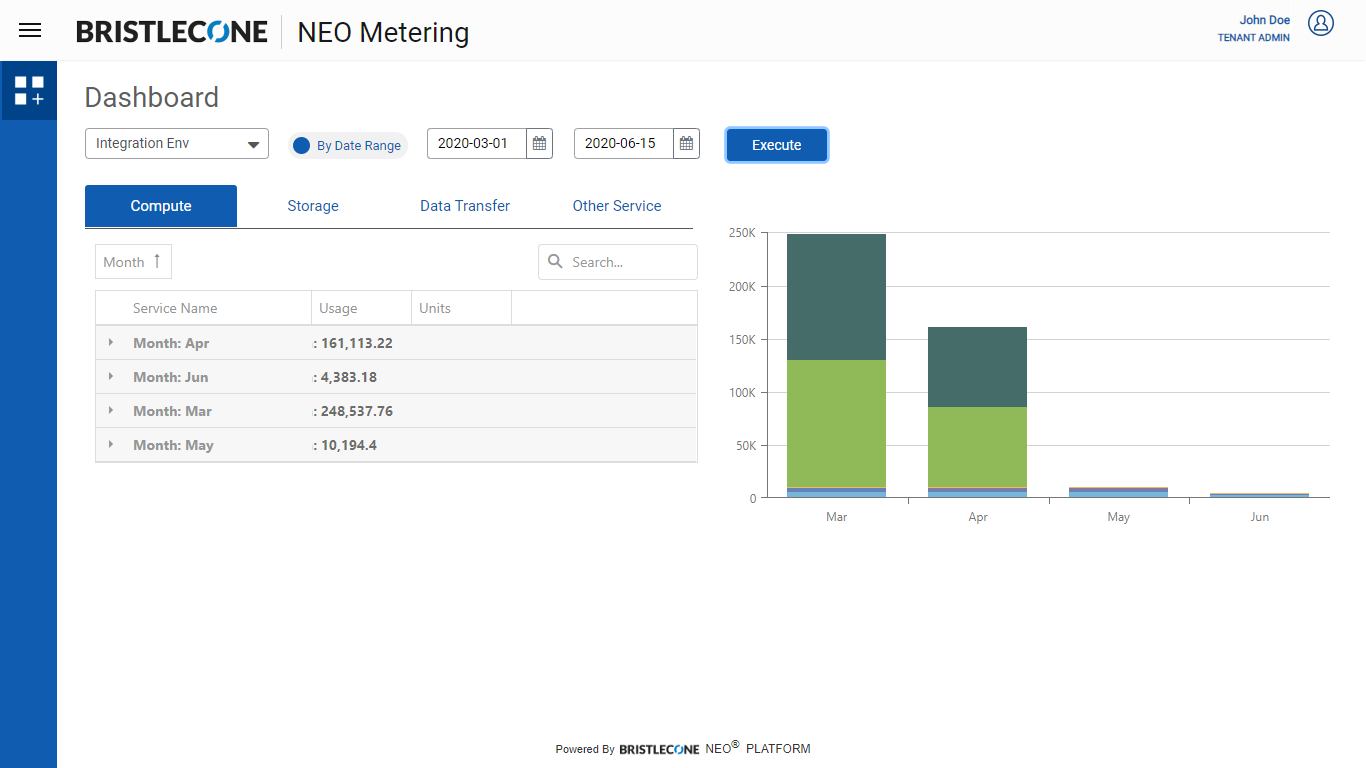Switch to the Storage tab

(x=313, y=206)
